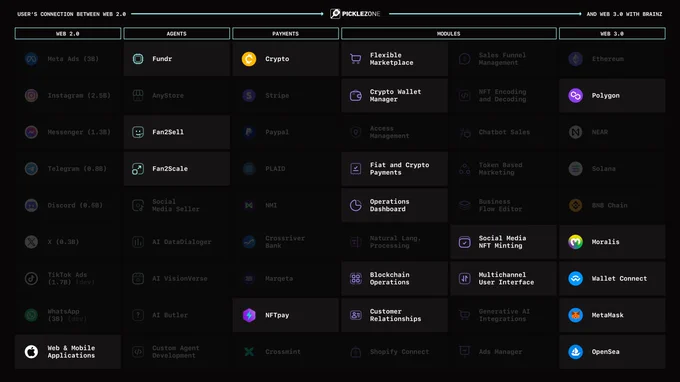Click the 'AI Butler' text
This screenshot has height=382, width=680.
(170, 315)
